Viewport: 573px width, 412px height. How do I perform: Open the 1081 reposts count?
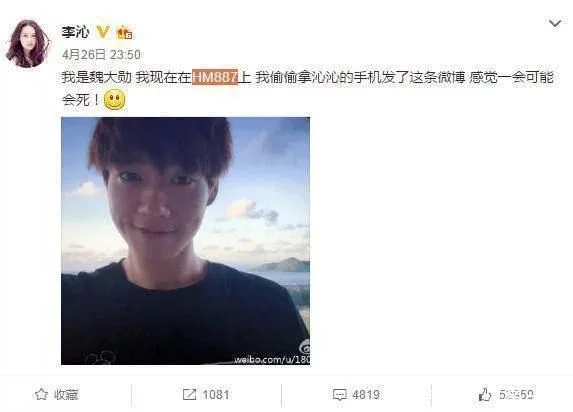tap(216, 395)
